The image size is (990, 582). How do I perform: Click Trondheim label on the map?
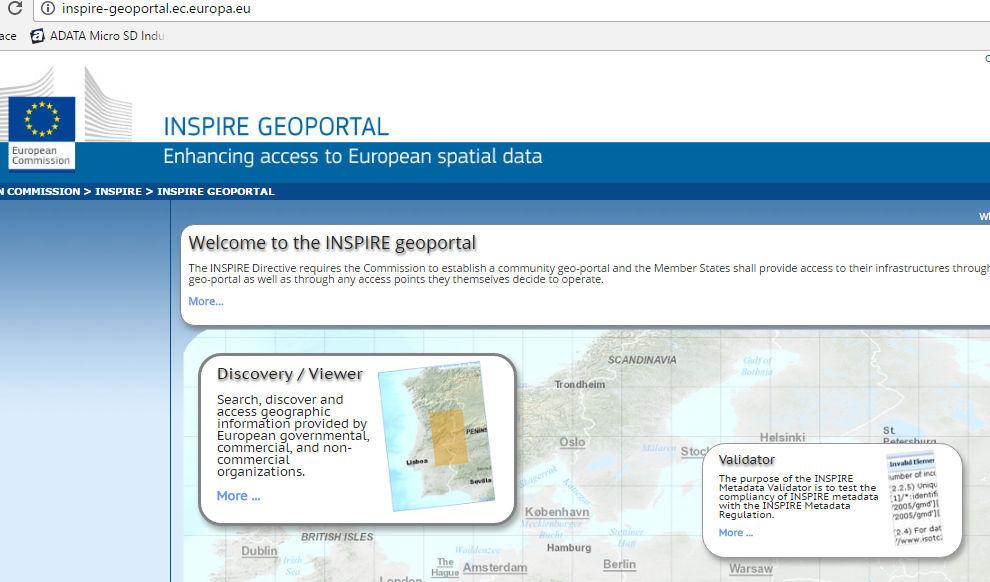coord(580,384)
